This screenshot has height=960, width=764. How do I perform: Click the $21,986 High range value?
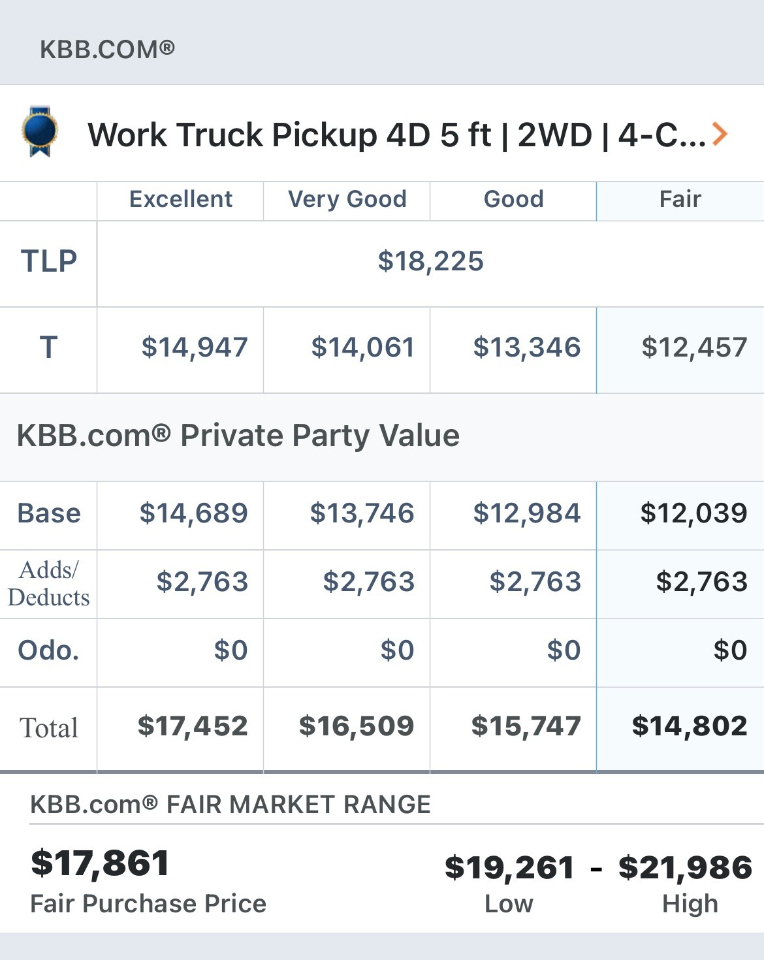coord(685,867)
